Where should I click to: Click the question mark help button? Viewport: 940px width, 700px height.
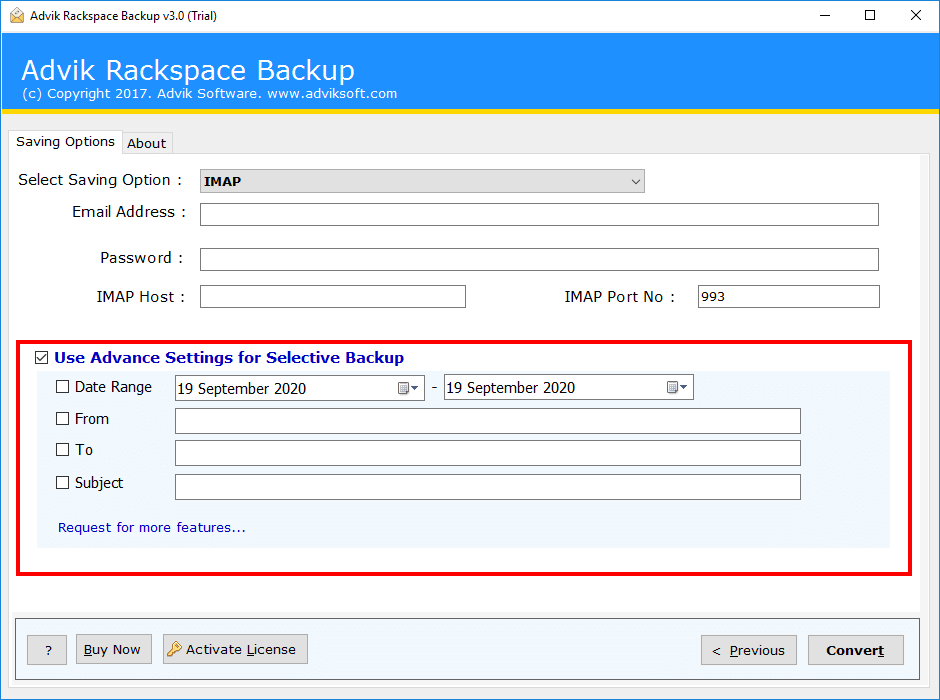(47, 650)
